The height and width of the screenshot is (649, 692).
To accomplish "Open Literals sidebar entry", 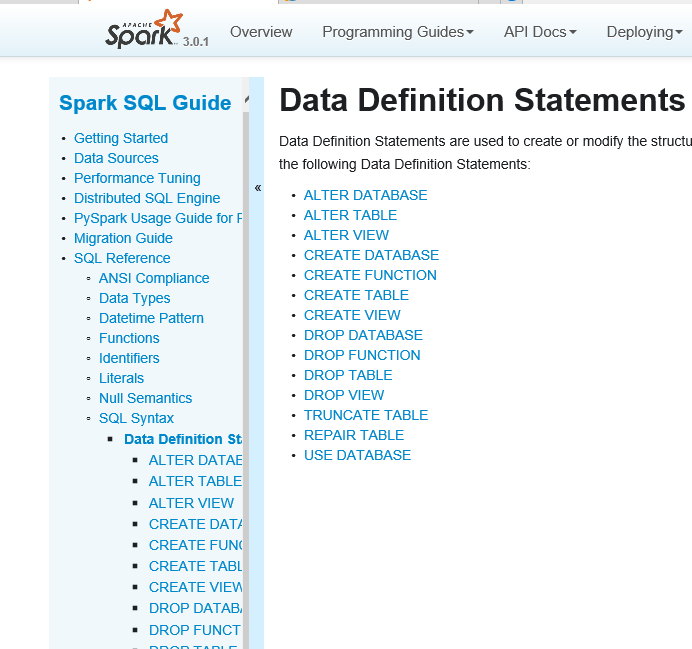I will pos(121,378).
